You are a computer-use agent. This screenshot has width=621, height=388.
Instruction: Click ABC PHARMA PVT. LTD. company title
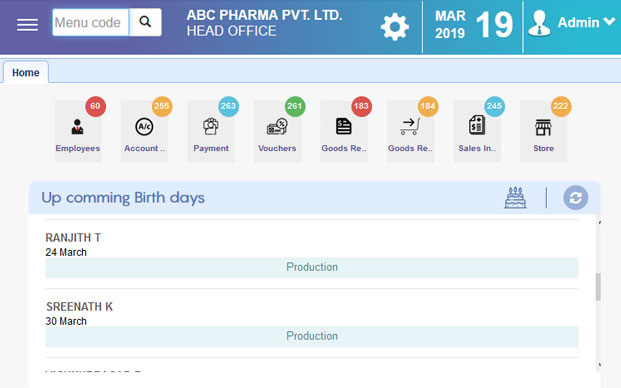pyautogui.click(x=265, y=15)
